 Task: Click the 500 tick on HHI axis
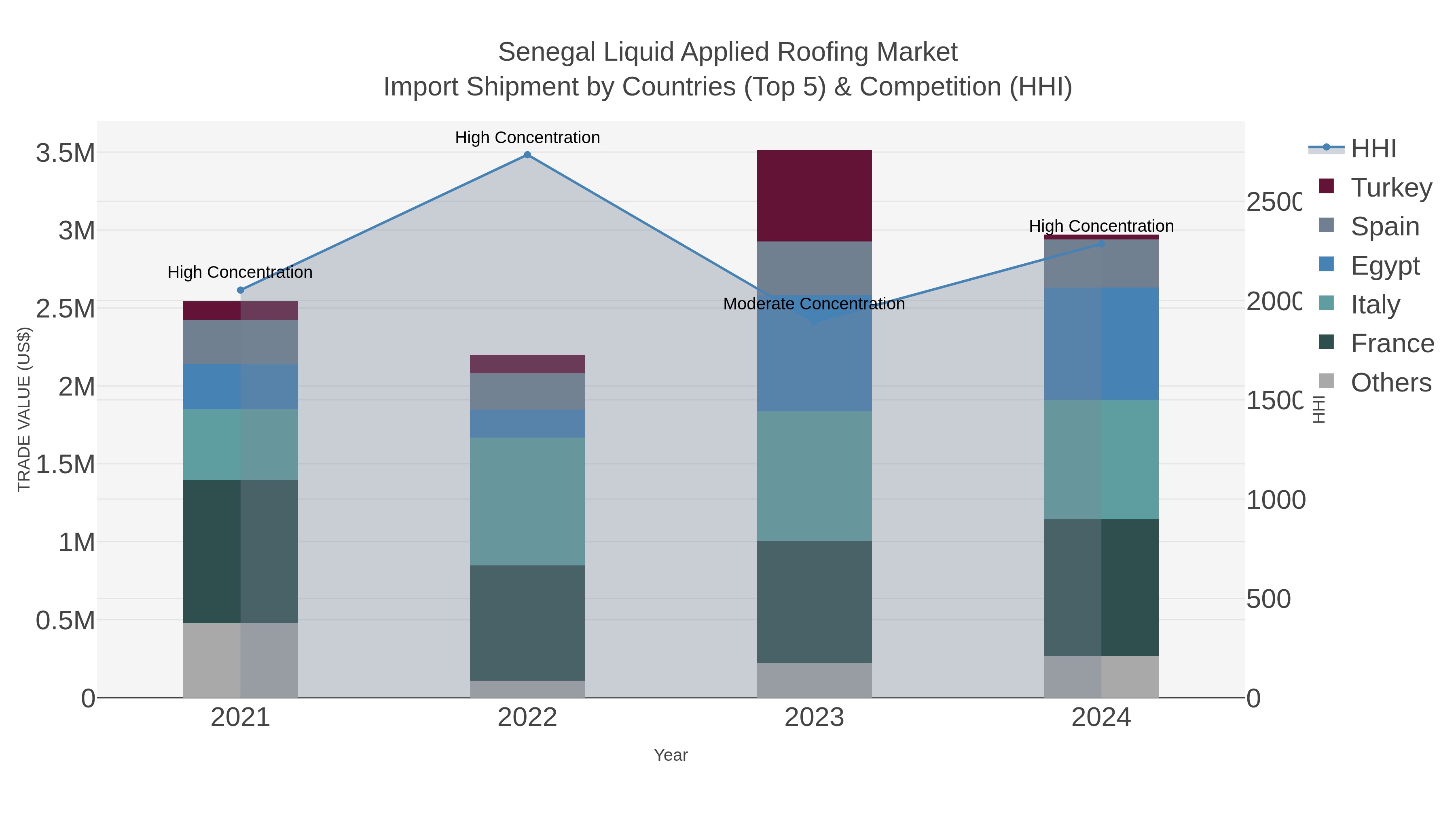click(1268, 599)
